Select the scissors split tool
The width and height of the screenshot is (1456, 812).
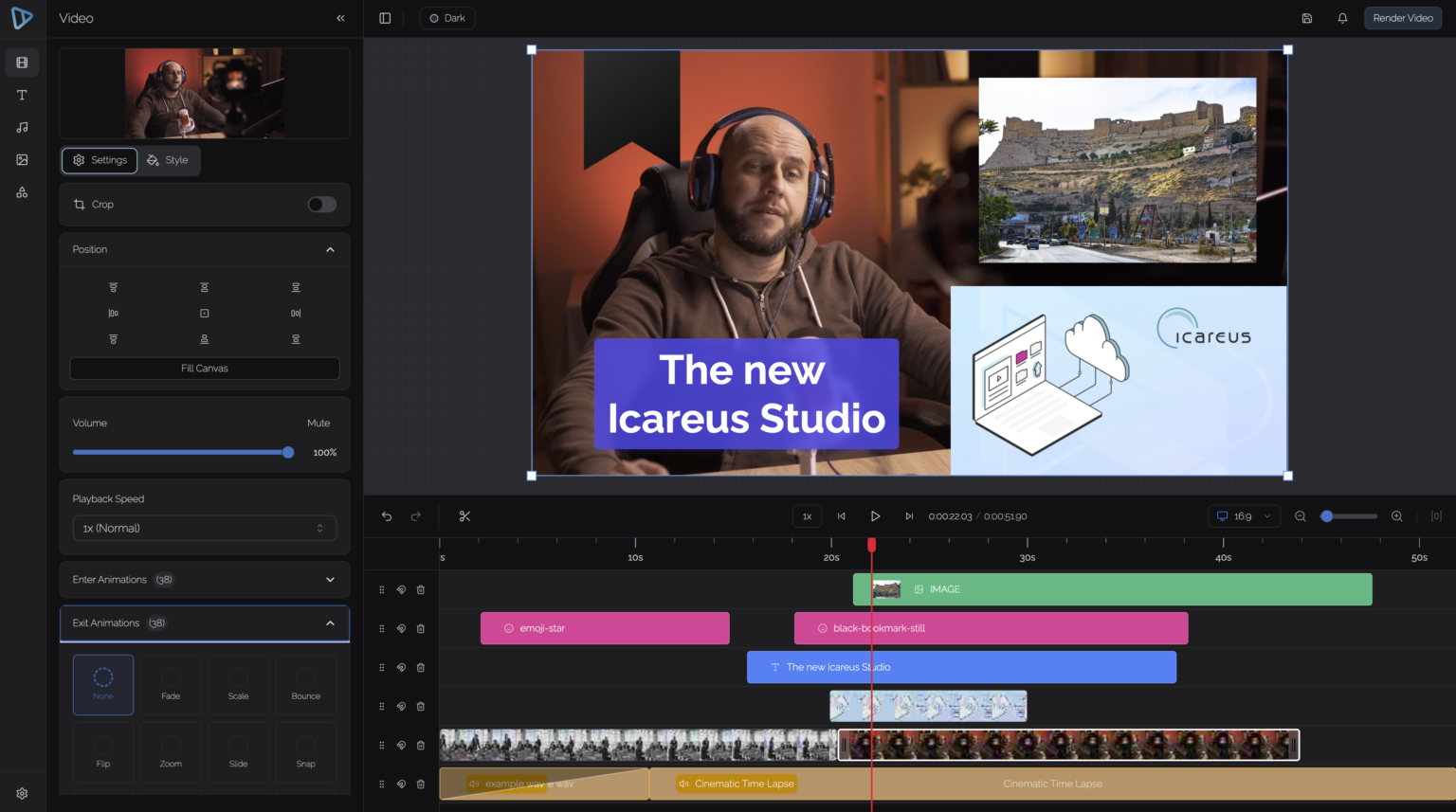tap(464, 516)
